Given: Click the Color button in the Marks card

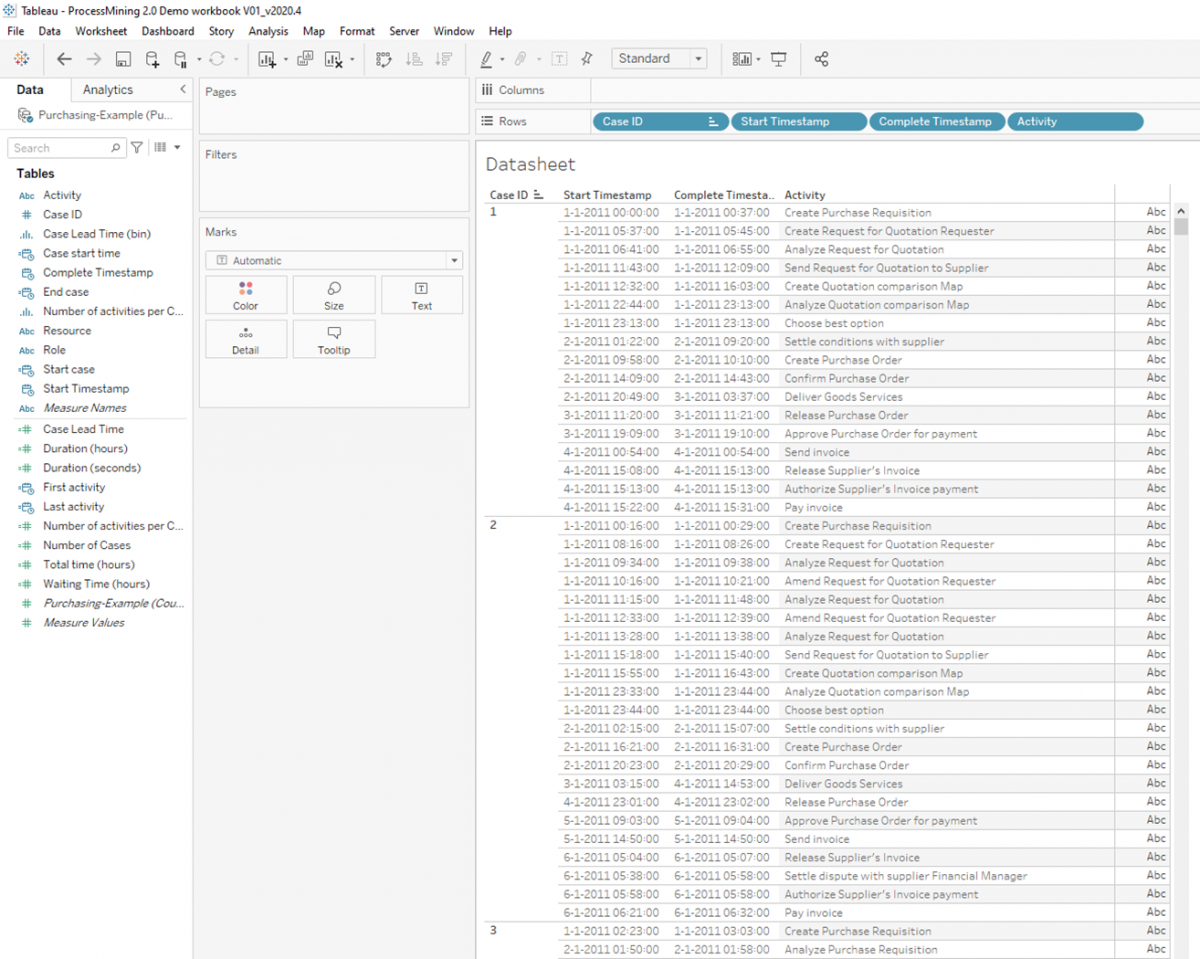Looking at the screenshot, I should pos(246,294).
